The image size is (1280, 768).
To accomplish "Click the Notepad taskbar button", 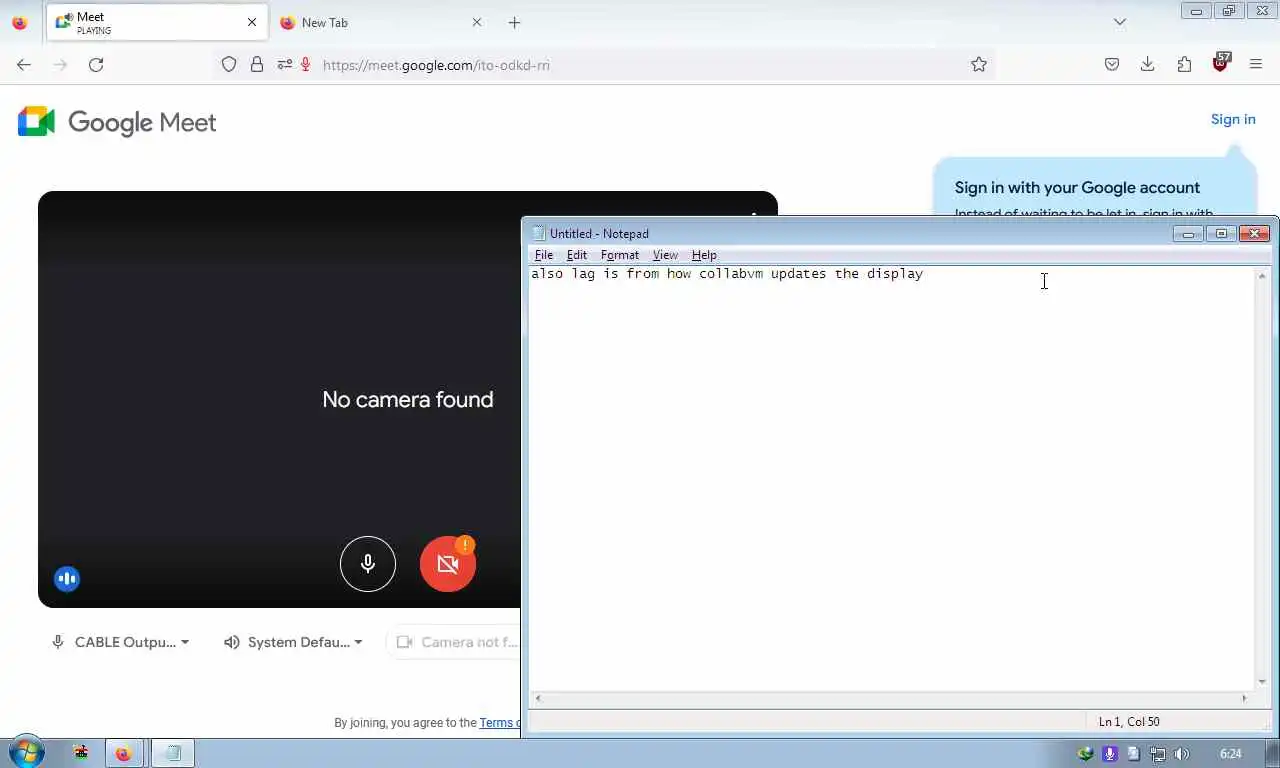I will 173,753.
